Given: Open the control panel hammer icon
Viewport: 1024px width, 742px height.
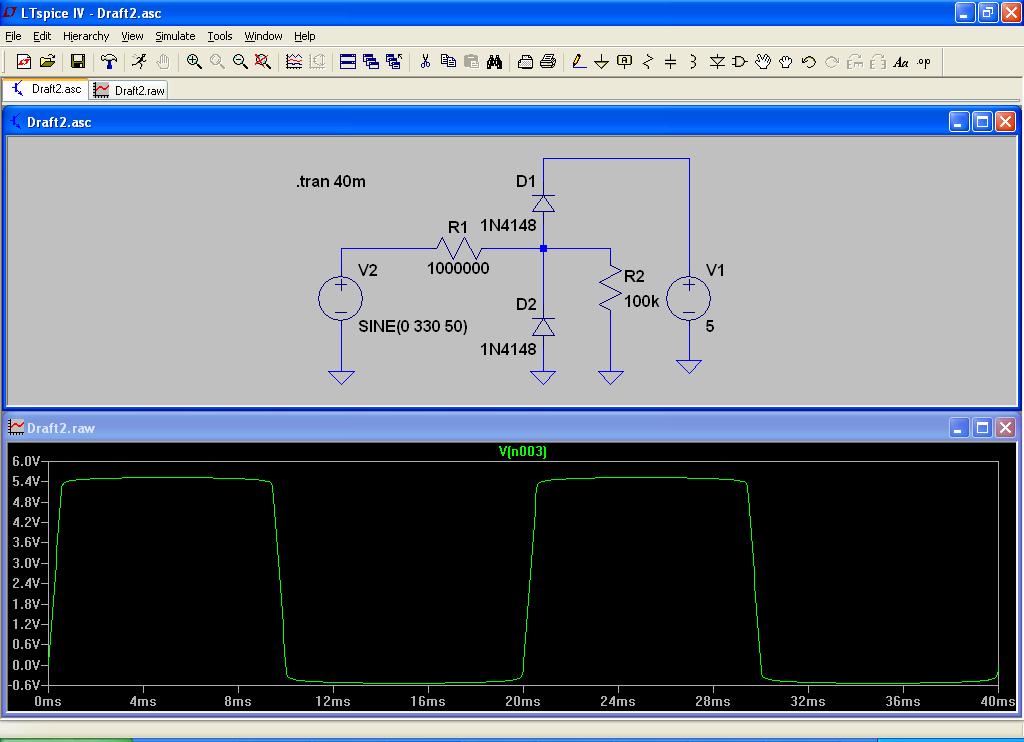Looking at the screenshot, I should coord(108,61).
